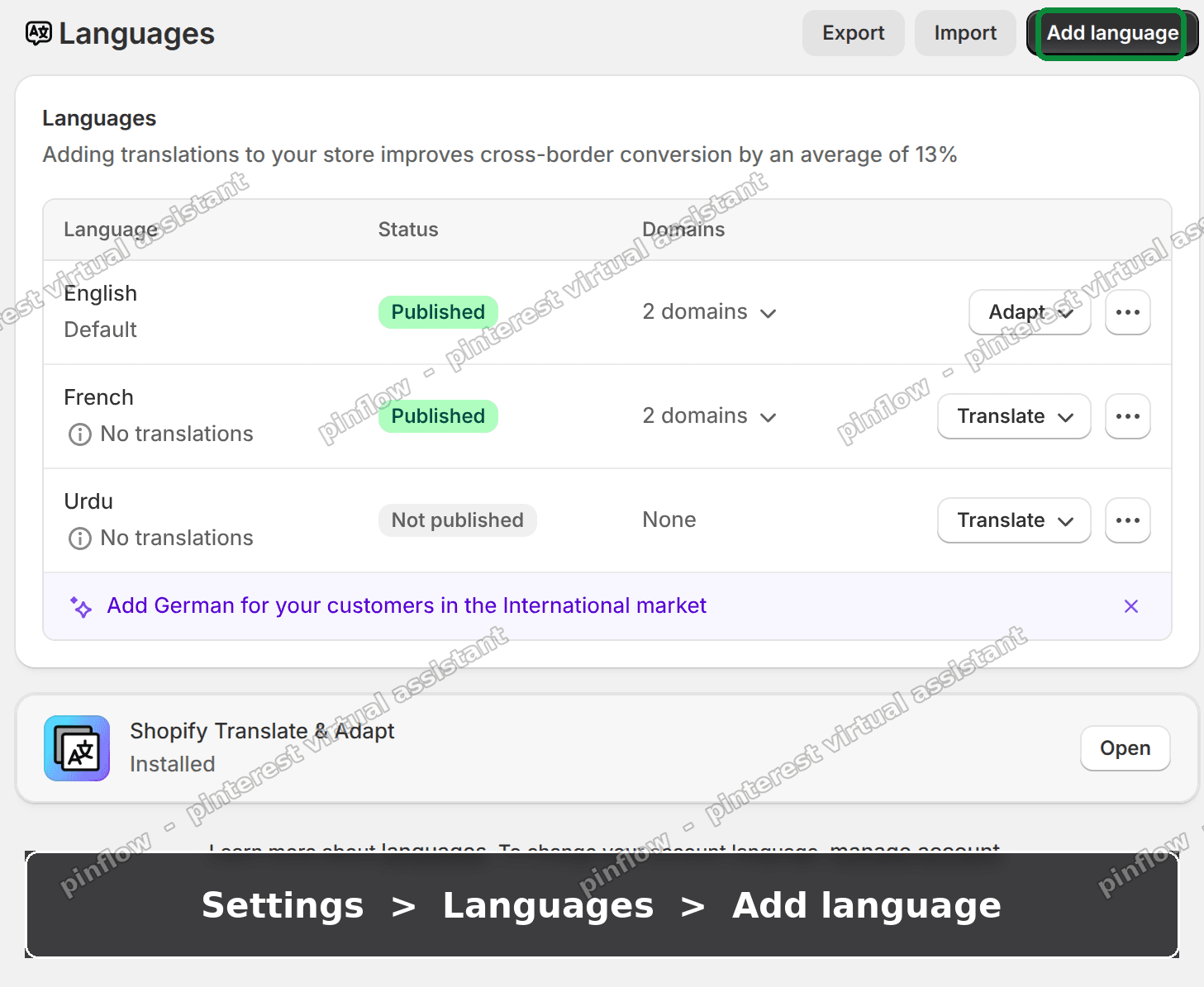
Task: Click the Published badge for French
Action: pyautogui.click(x=438, y=416)
